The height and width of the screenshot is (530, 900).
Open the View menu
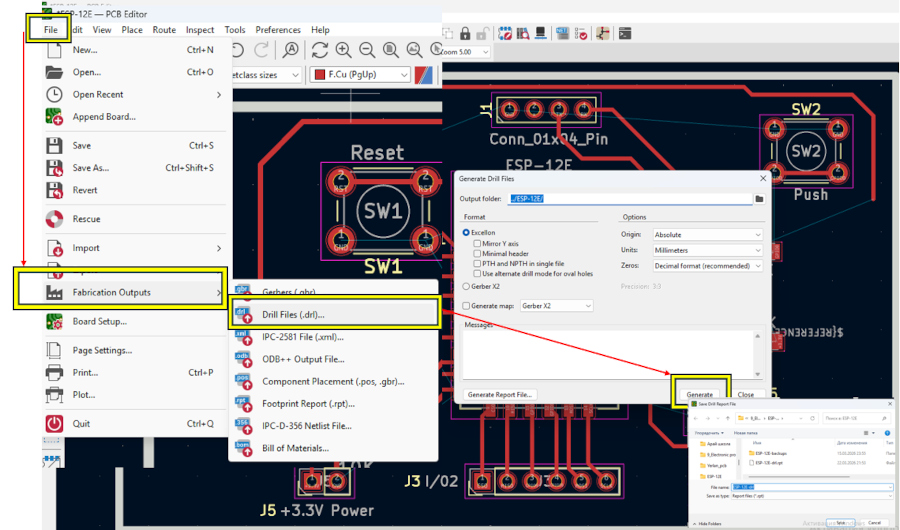[102, 30]
